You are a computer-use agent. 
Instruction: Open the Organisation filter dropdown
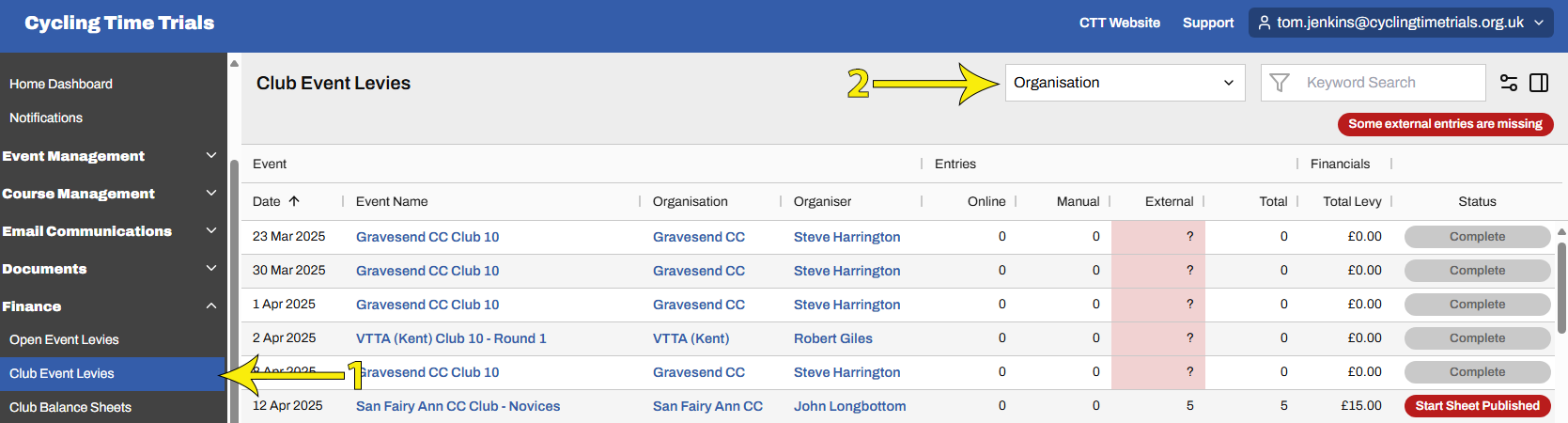(1125, 83)
